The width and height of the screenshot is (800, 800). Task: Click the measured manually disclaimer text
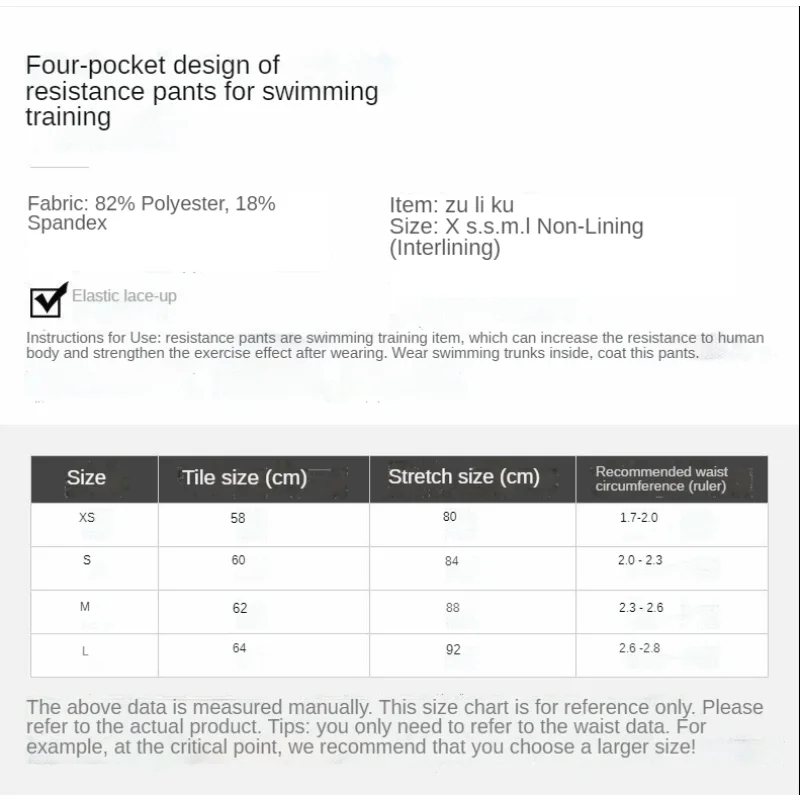pyautogui.click(x=394, y=727)
